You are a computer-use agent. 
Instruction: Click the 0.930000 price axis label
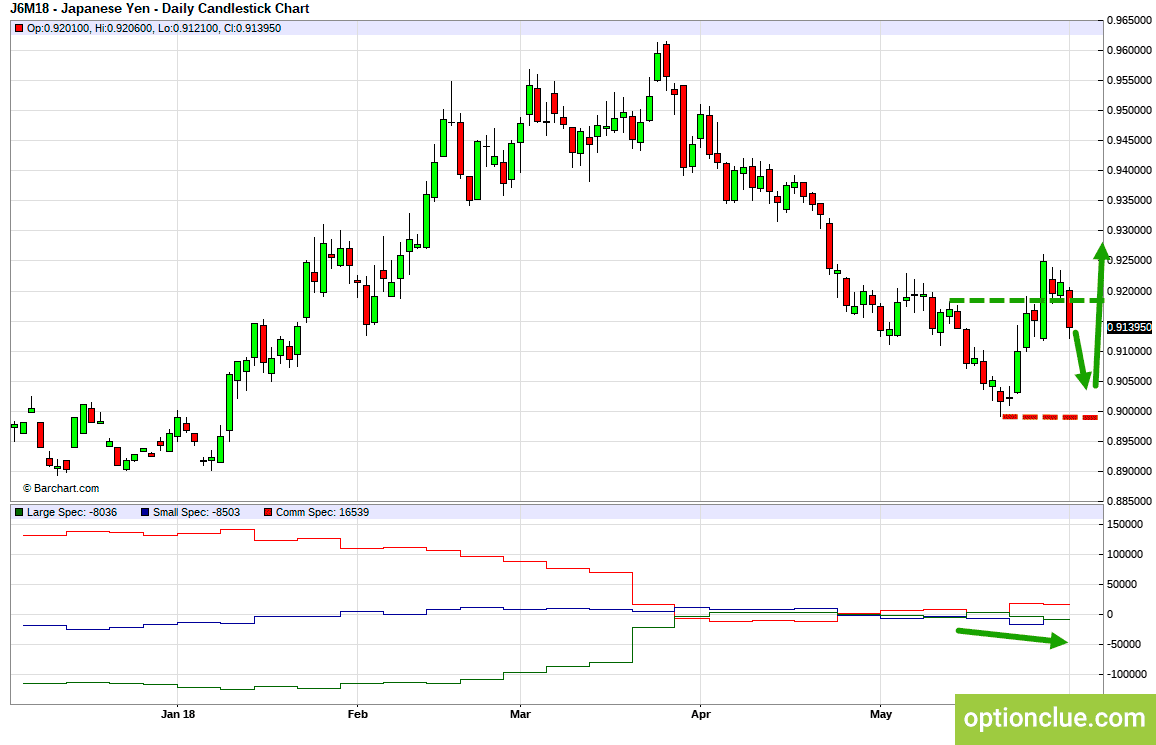[1129, 231]
